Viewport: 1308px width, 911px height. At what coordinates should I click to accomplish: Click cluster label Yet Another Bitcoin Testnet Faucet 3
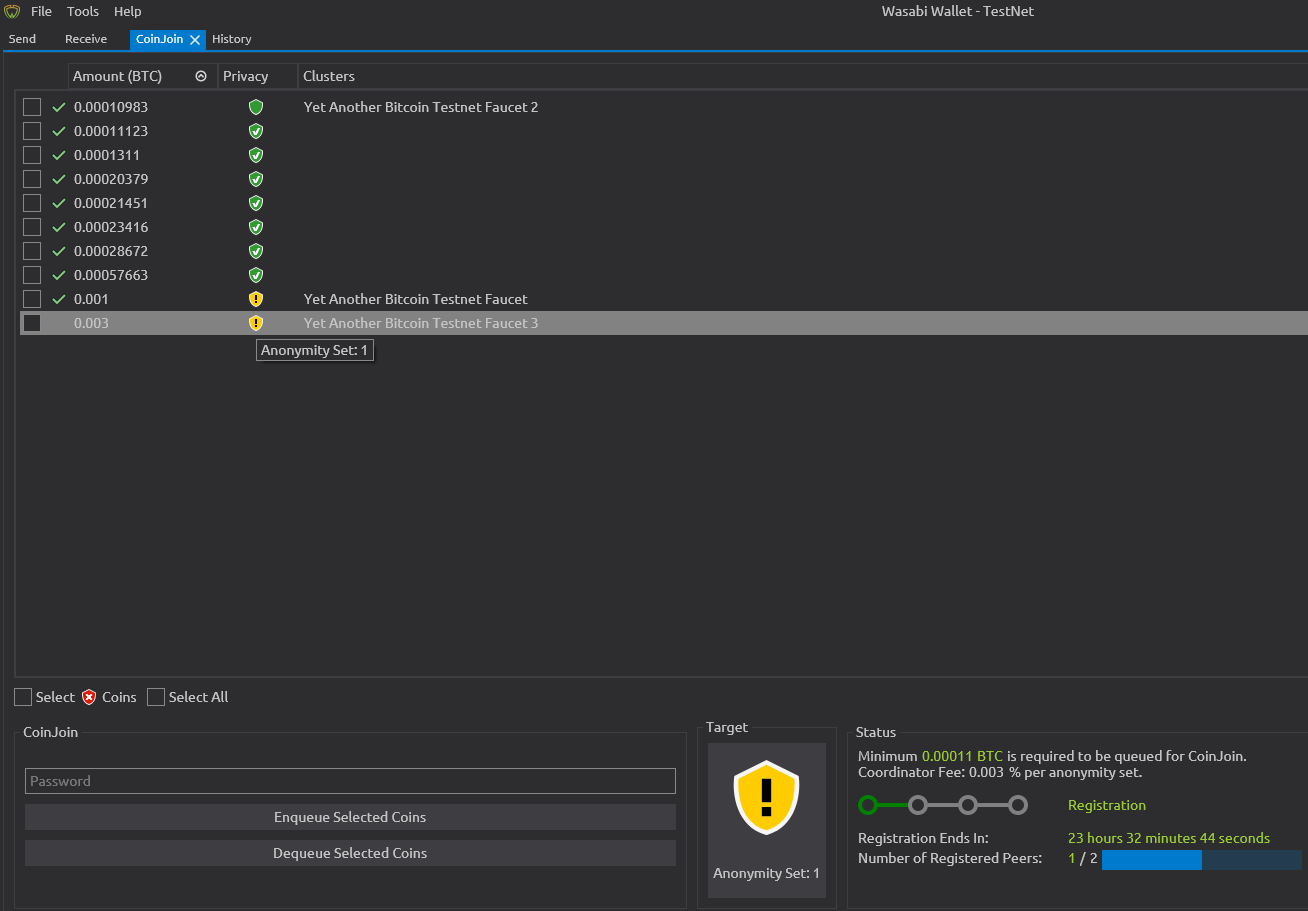tap(421, 323)
